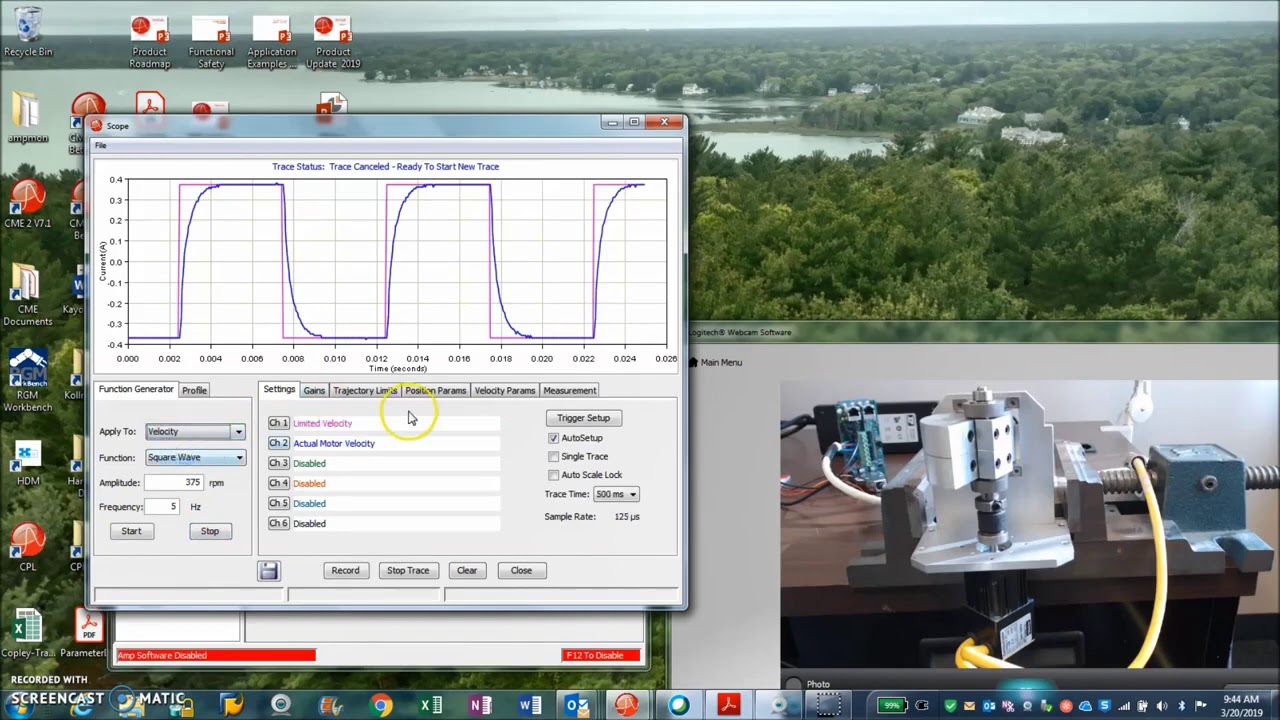Click the F12 To Disable red button
The width and height of the screenshot is (1280, 720).
point(601,656)
